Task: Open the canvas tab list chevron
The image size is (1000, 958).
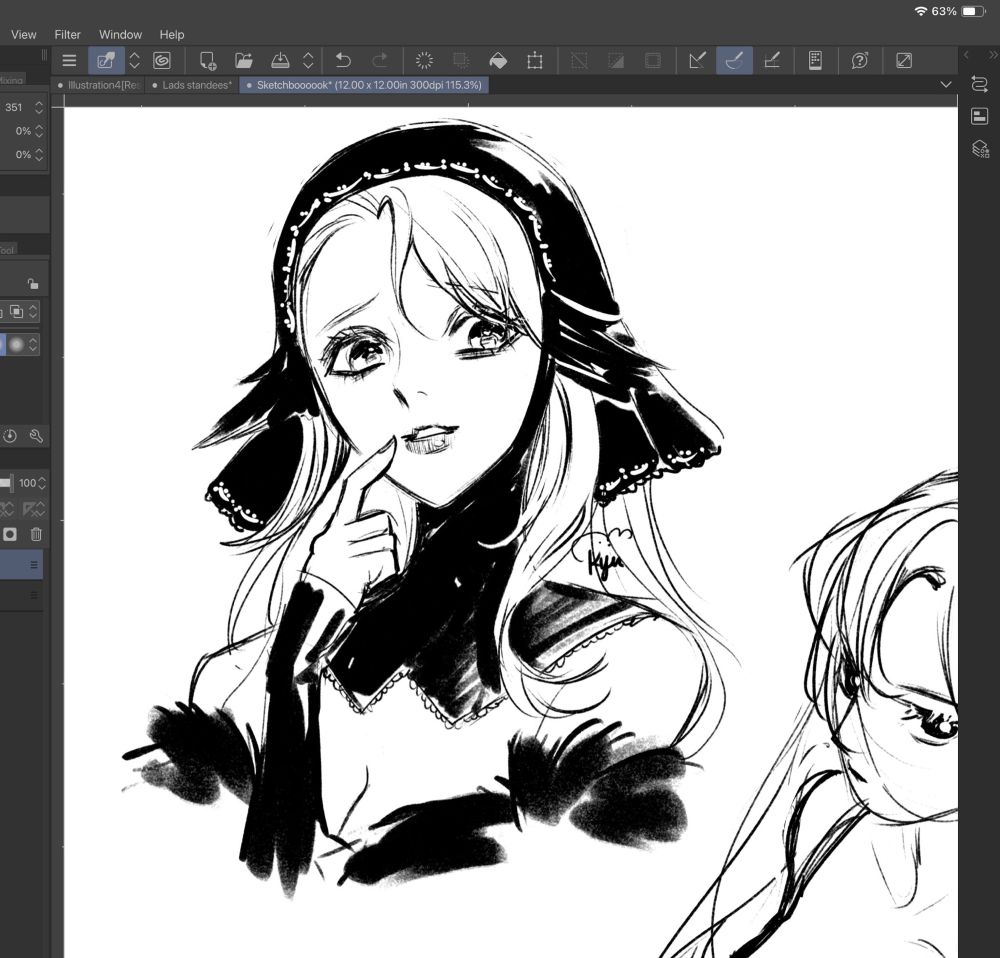Action: pos(946,84)
